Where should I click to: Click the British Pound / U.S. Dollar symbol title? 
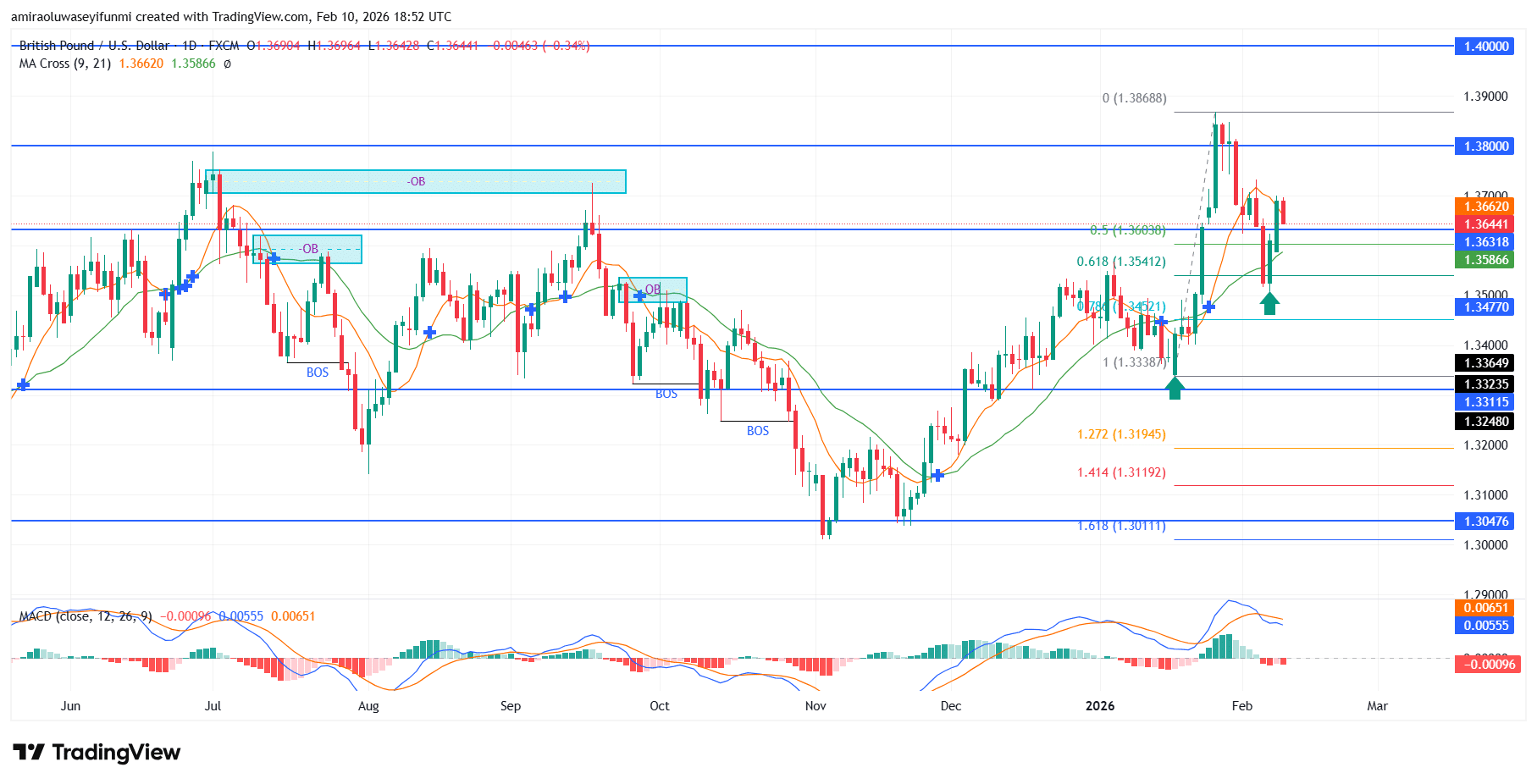[93, 46]
